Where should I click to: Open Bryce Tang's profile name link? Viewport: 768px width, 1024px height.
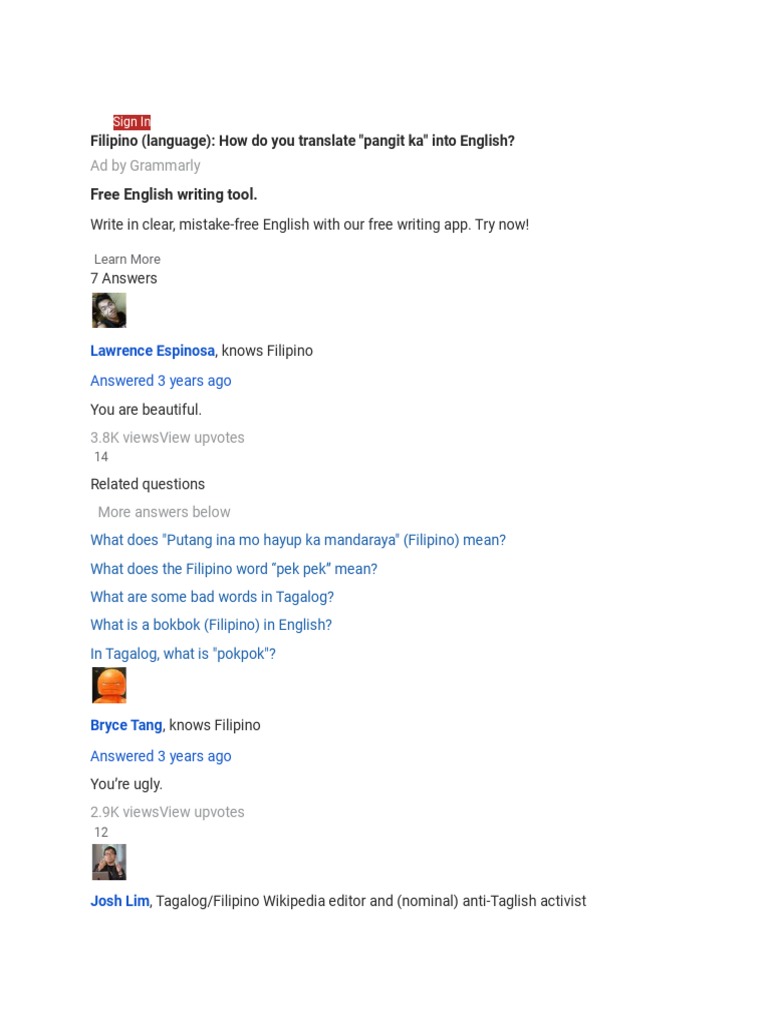pyautogui.click(x=126, y=726)
